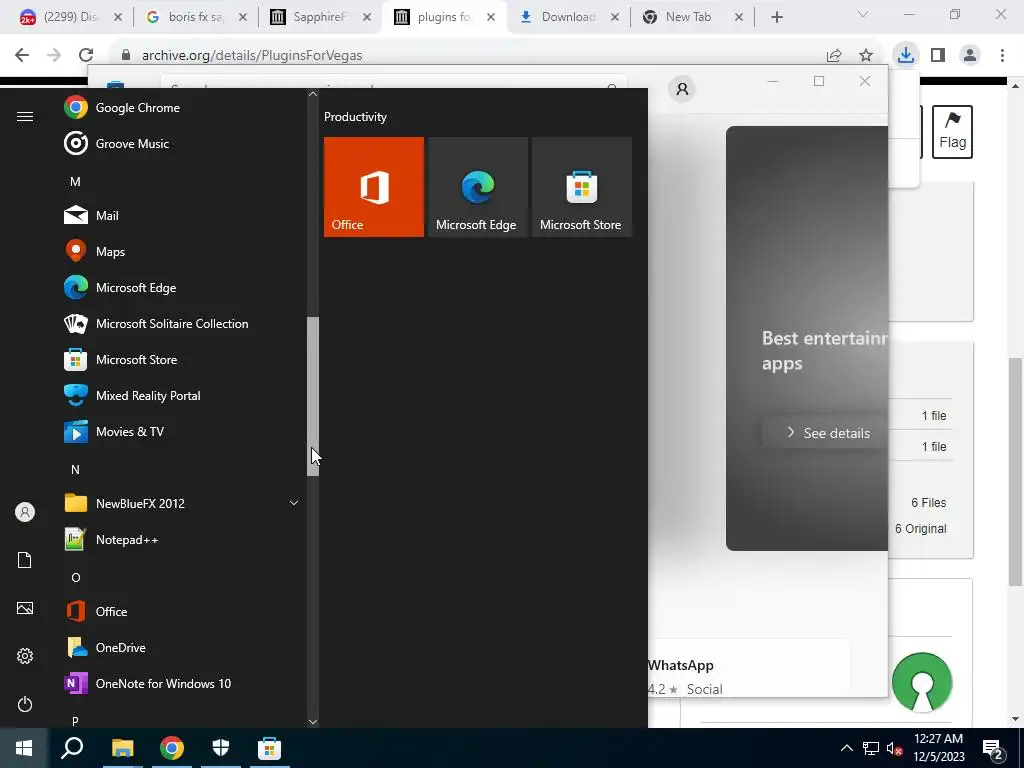
Task: Open File Explorer from the taskbar
Action: [122, 748]
